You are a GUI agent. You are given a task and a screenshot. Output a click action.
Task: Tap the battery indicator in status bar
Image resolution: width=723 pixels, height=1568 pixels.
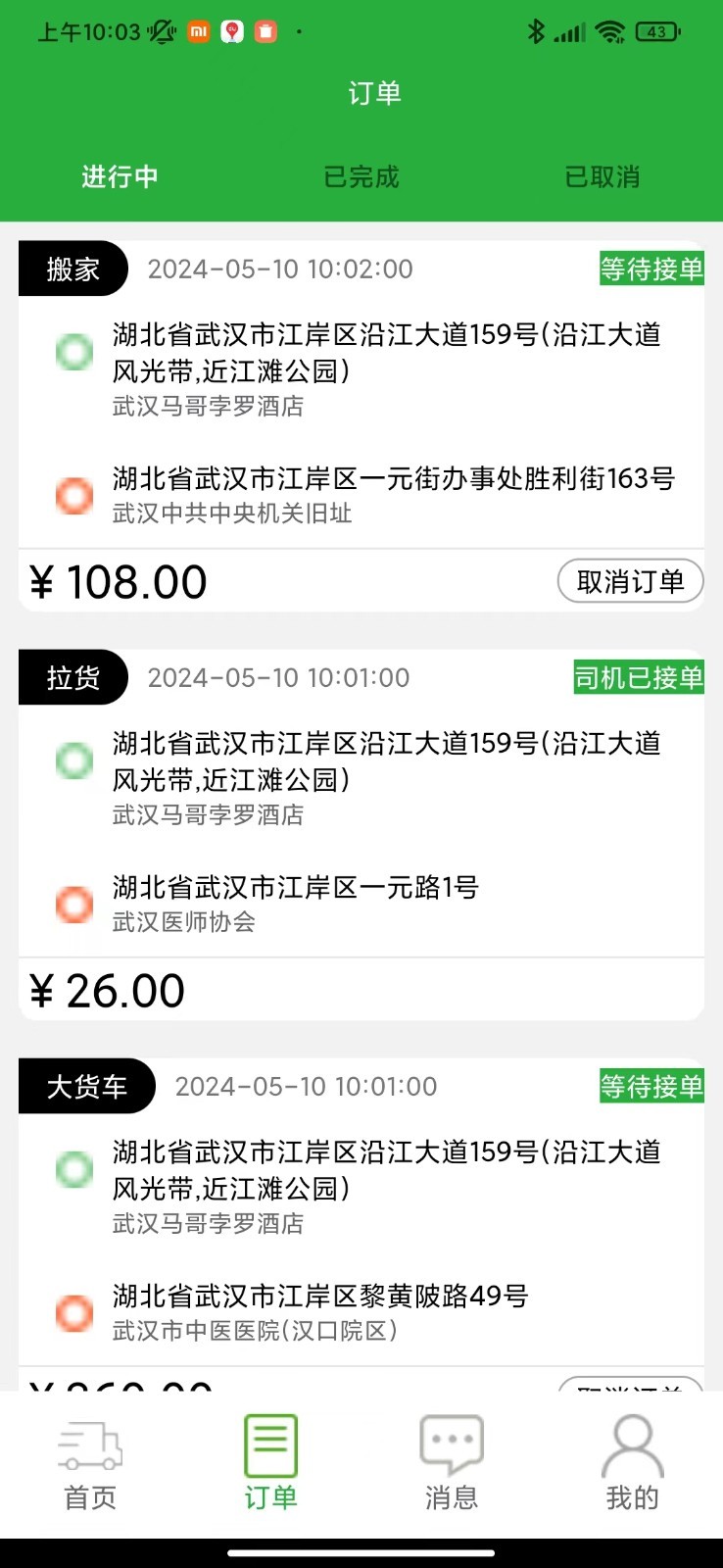click(x=657, y=32)
